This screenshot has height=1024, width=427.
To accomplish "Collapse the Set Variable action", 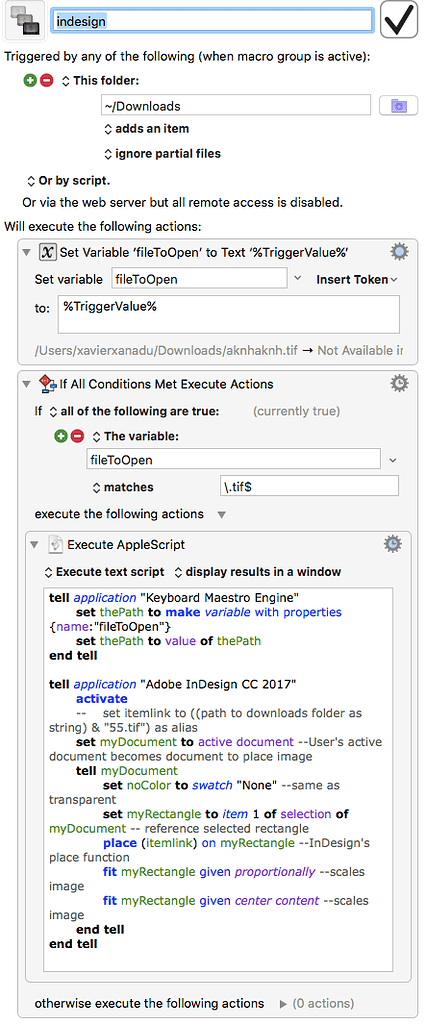I will point(27,253).
